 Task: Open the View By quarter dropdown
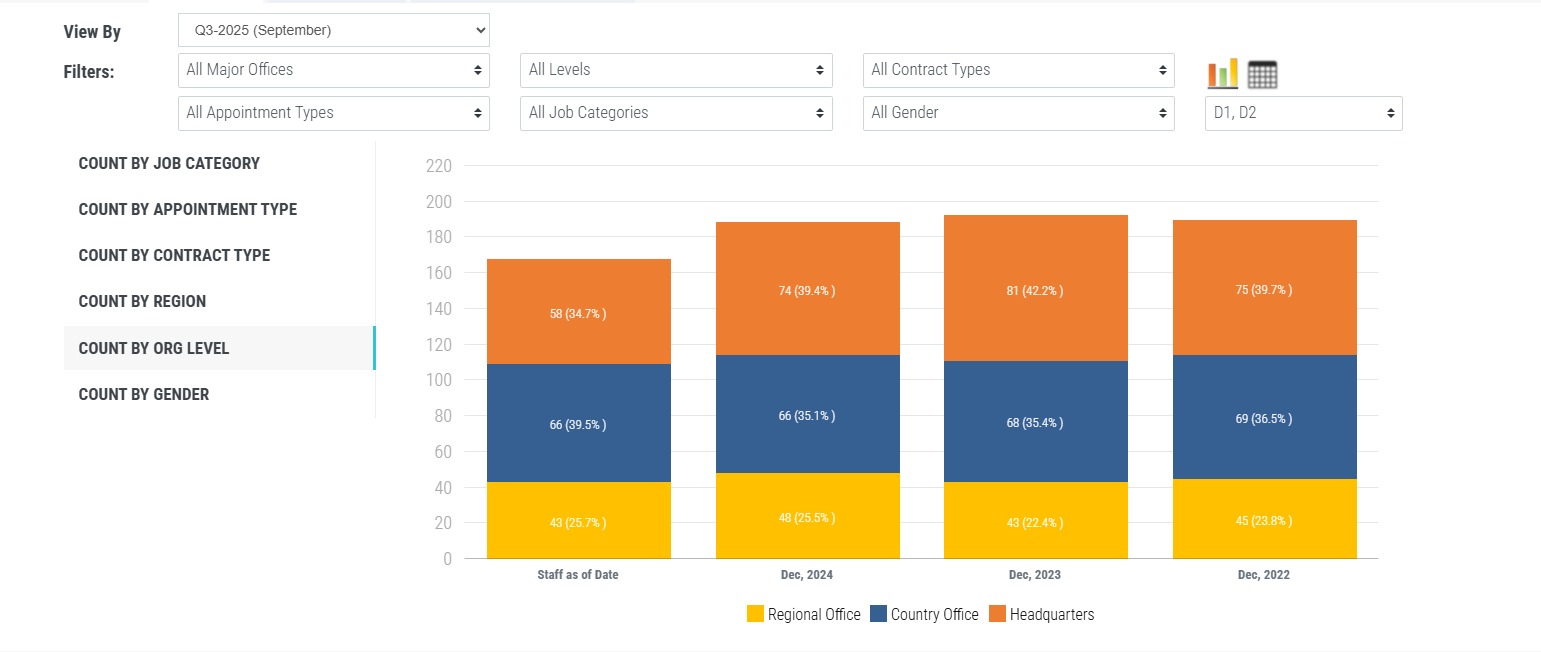[x=333, y=30]
